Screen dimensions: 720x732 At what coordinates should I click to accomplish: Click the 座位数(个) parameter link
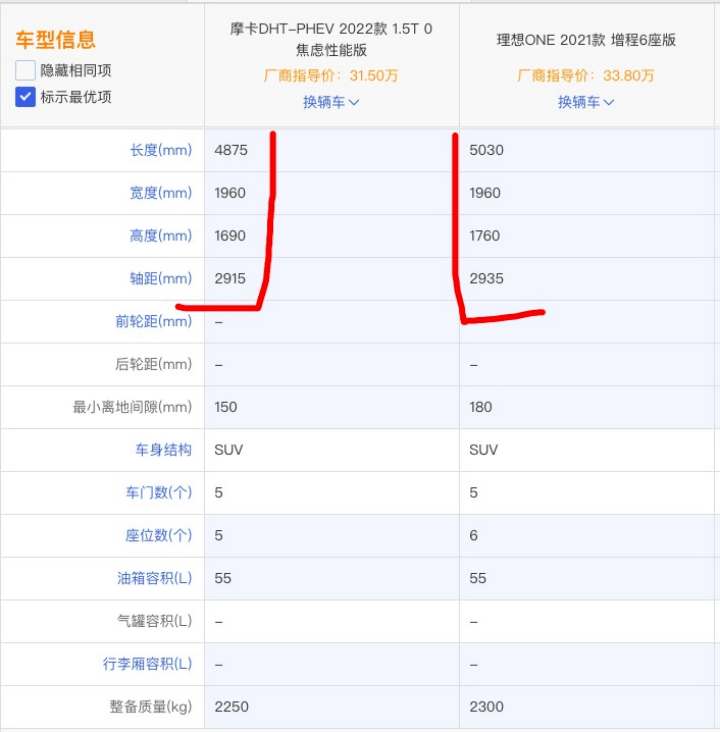(159, 535)
